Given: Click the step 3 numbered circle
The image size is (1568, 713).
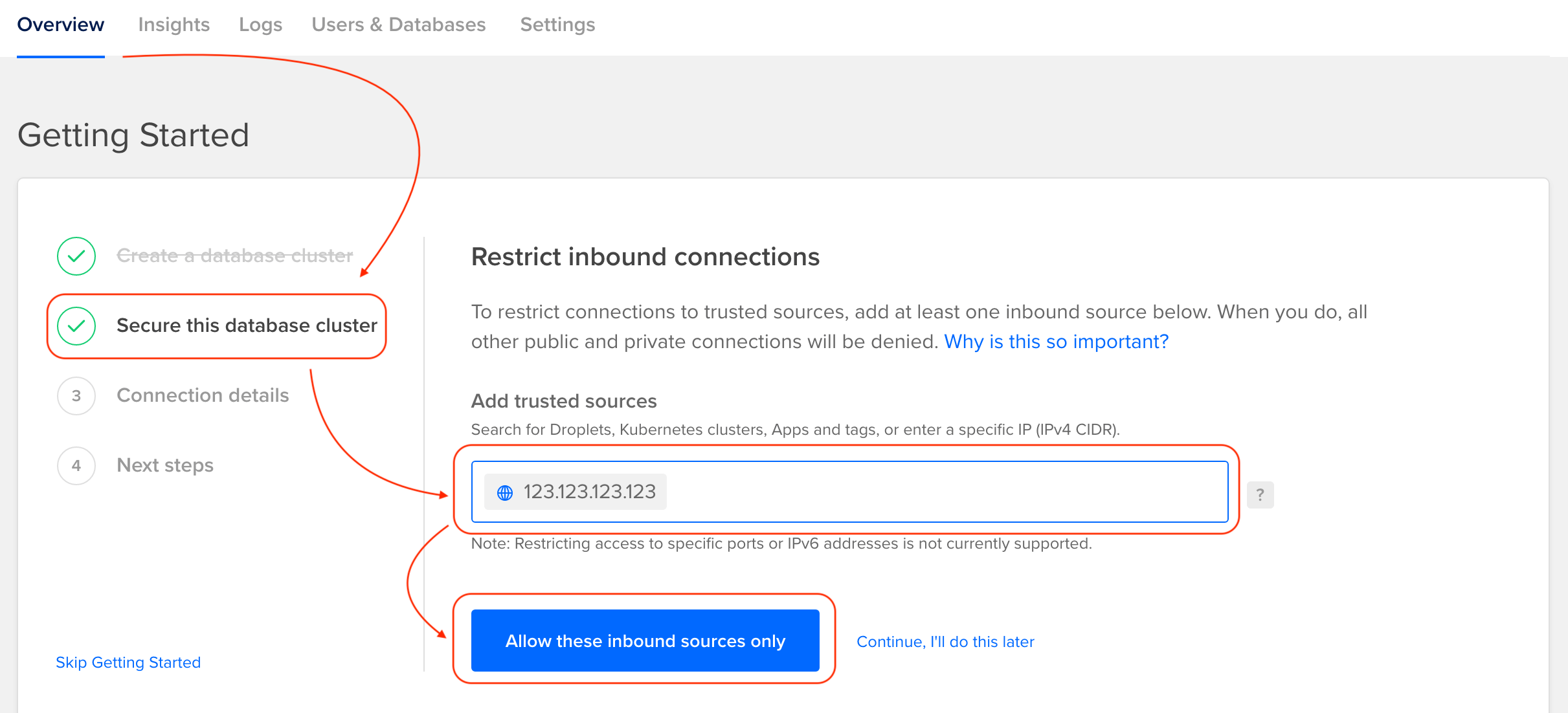Looking at the screenshot, I should (x=76, y=395).
